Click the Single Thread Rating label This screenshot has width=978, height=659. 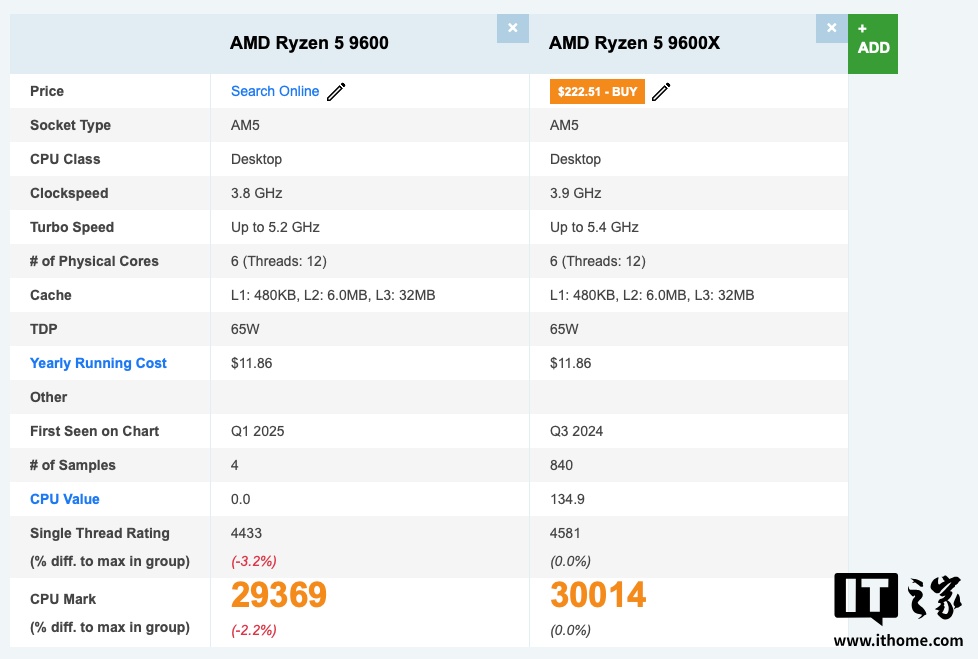click(100, 533)
